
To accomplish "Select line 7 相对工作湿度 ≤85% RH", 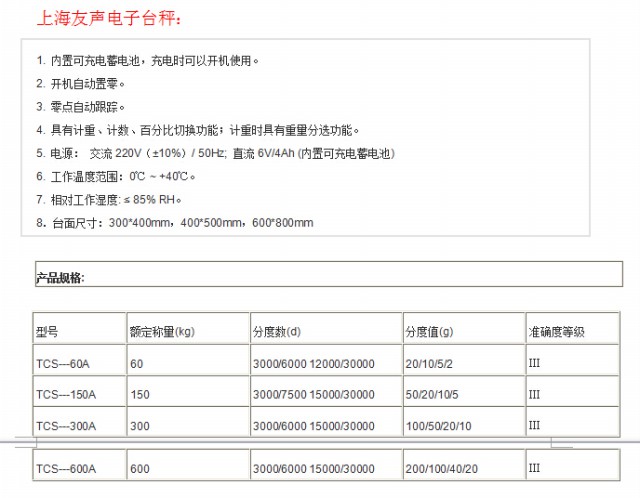I will coord(109,200).
